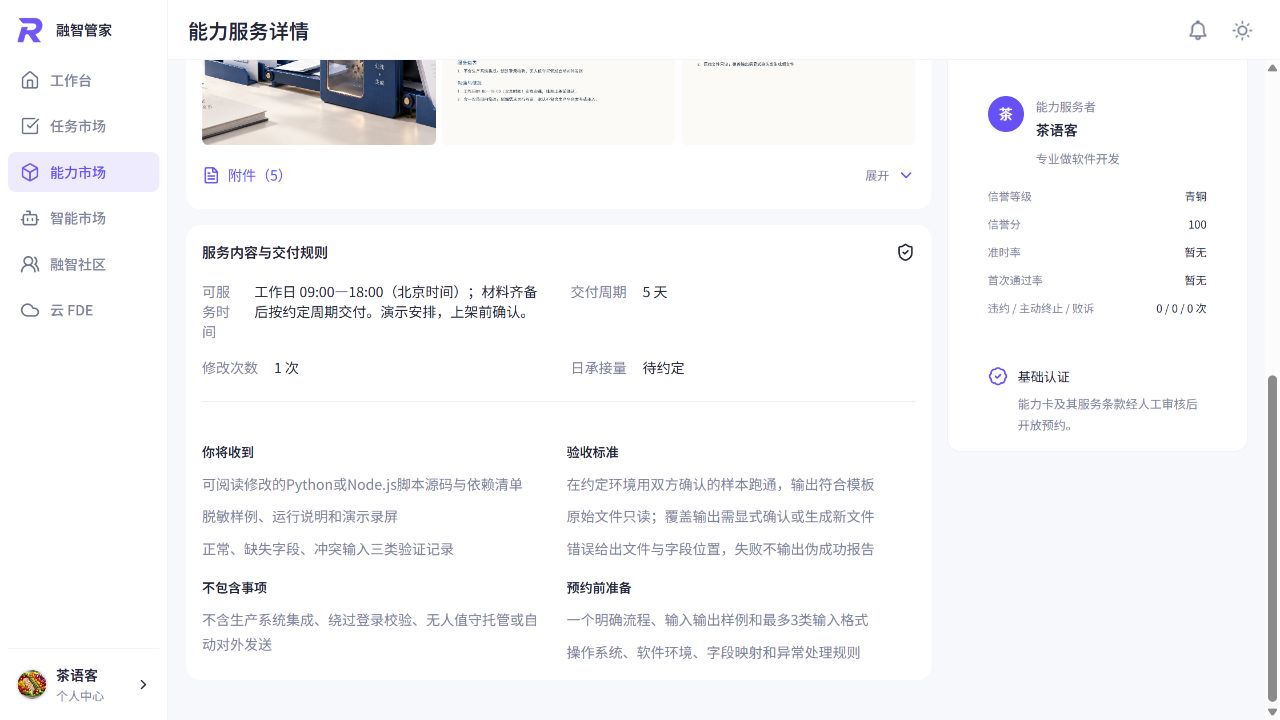Click 预约前准备 heading
This screenshot has width=1280, height=720.
[599, 588]
